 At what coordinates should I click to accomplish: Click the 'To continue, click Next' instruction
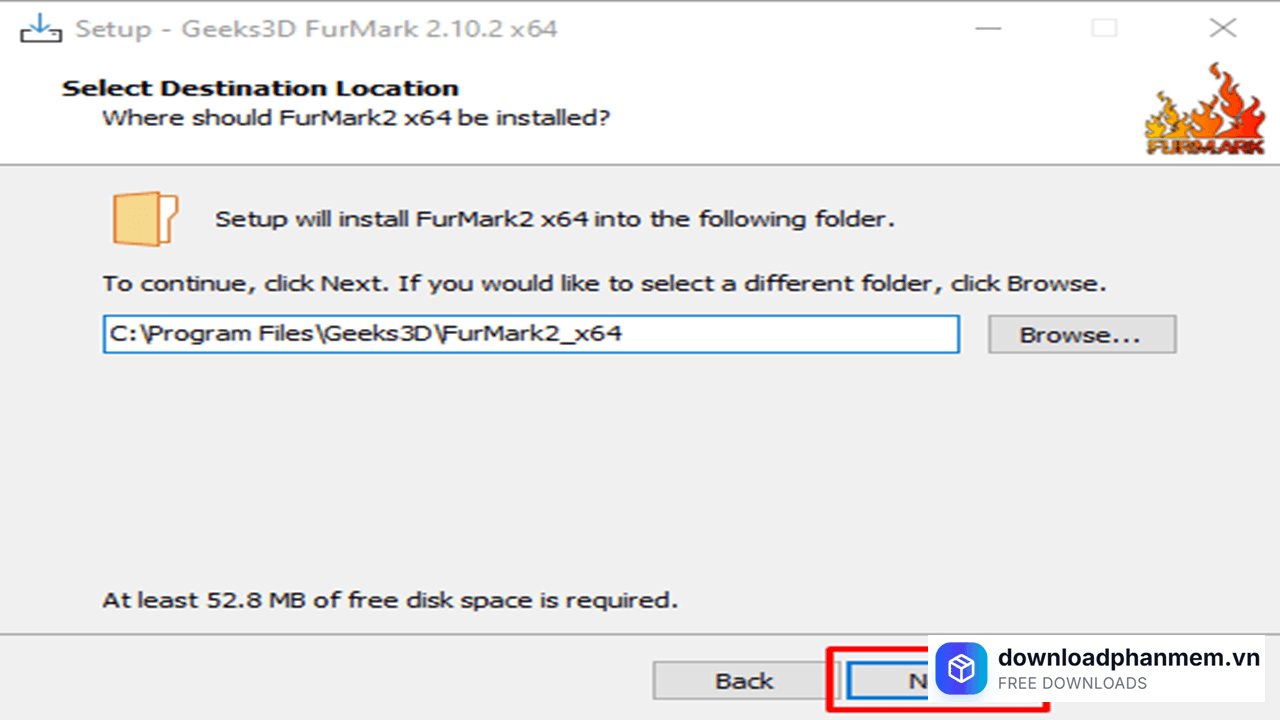pyautogui.click(x=604, y=284)
